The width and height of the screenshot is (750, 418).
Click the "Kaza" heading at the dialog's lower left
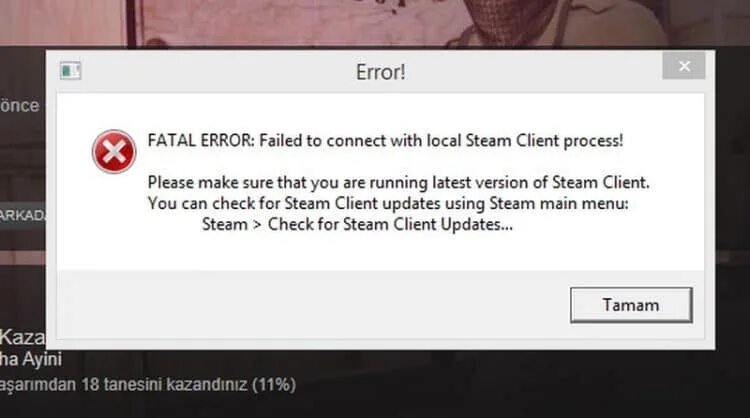tap(22, 337)
